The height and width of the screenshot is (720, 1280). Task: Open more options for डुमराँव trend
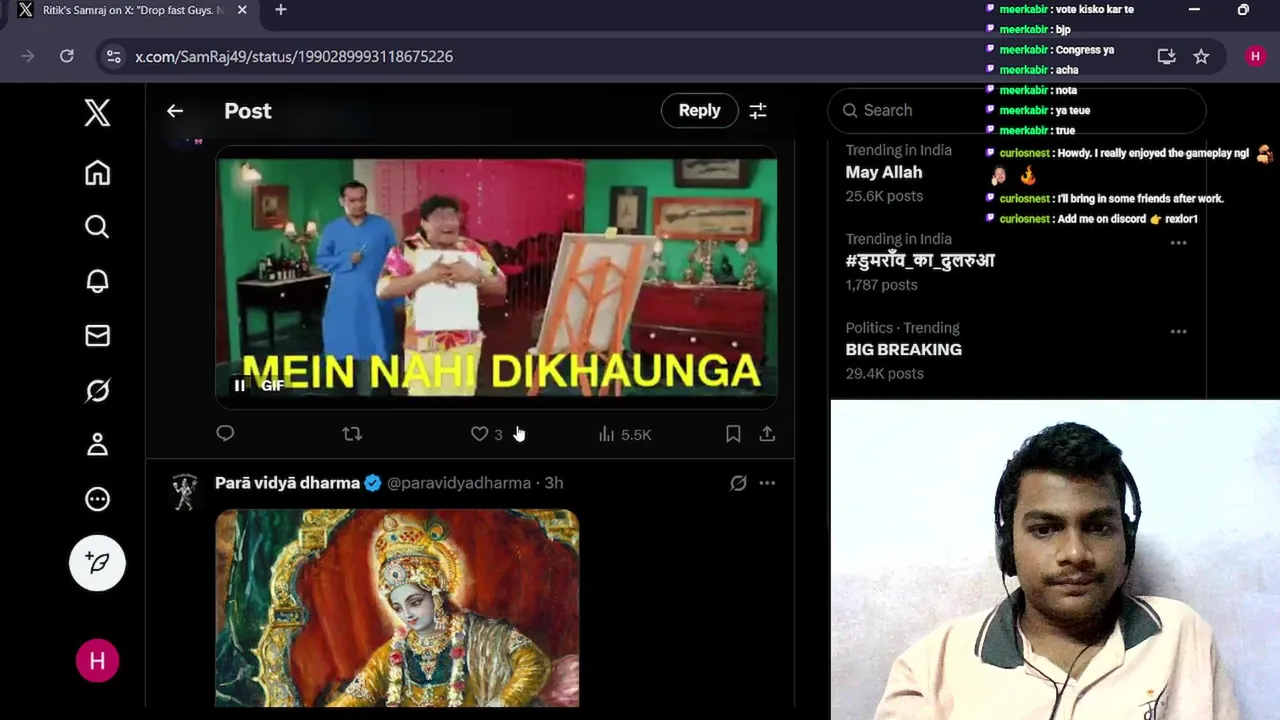tap(1178, 243)
